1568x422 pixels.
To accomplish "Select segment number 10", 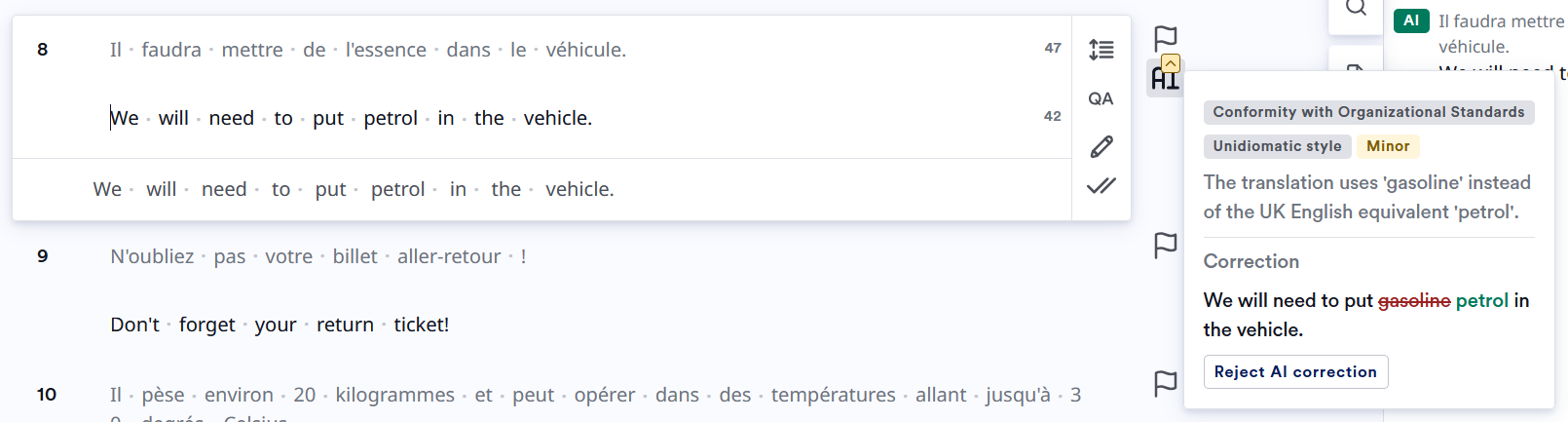I will coord(47,395).
